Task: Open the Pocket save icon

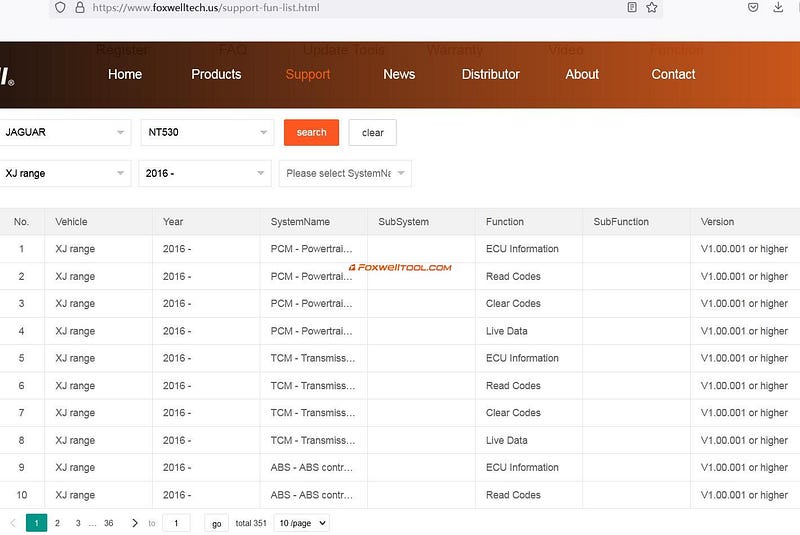Action: [753, 7]
